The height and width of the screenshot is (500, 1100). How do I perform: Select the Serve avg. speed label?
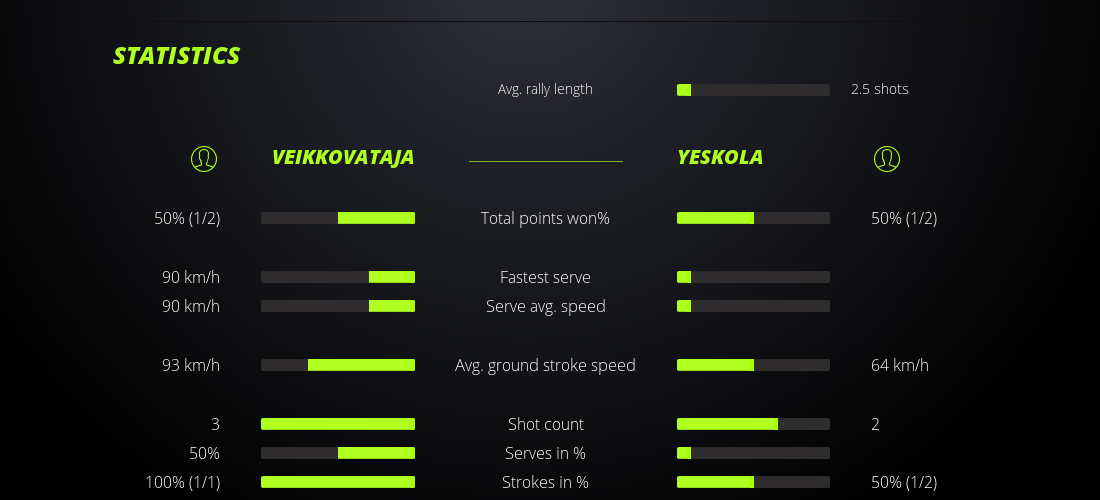tap(545, 306)
